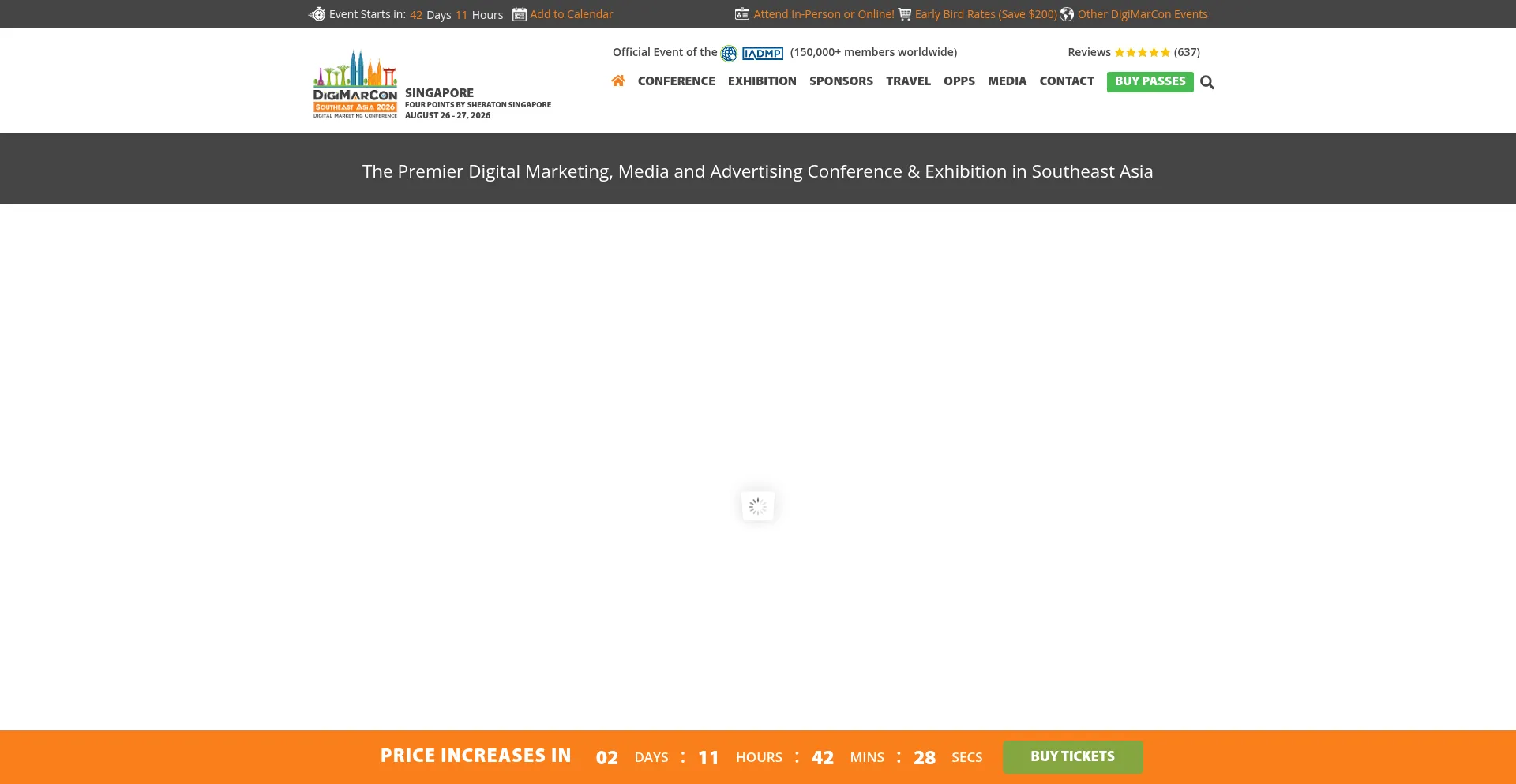Click the SINGAPORE heading text
The height and width of the screenshot is (784, 1516).
pos(439,93)
